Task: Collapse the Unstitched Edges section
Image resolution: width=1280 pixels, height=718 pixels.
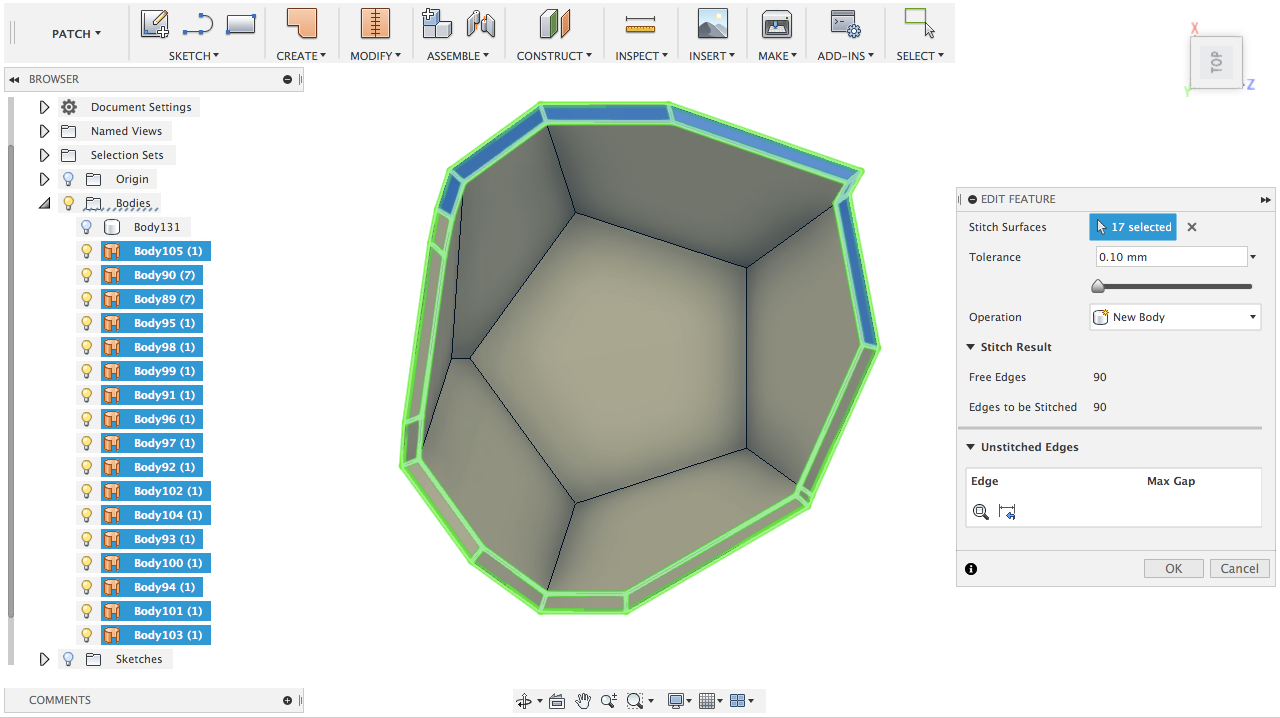Action: (x=971, y=447)
